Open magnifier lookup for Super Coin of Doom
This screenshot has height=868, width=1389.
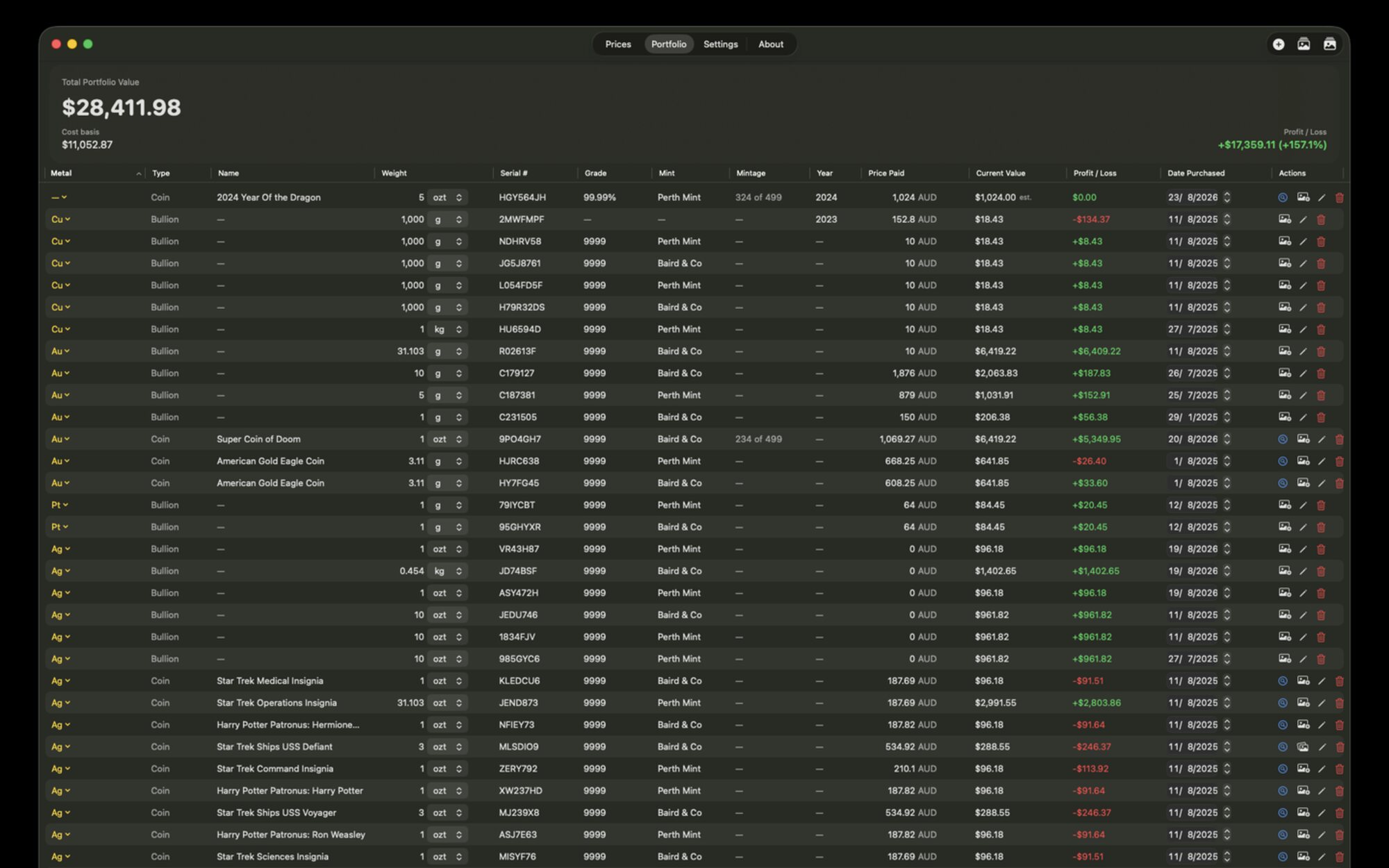click(1283, 440)
